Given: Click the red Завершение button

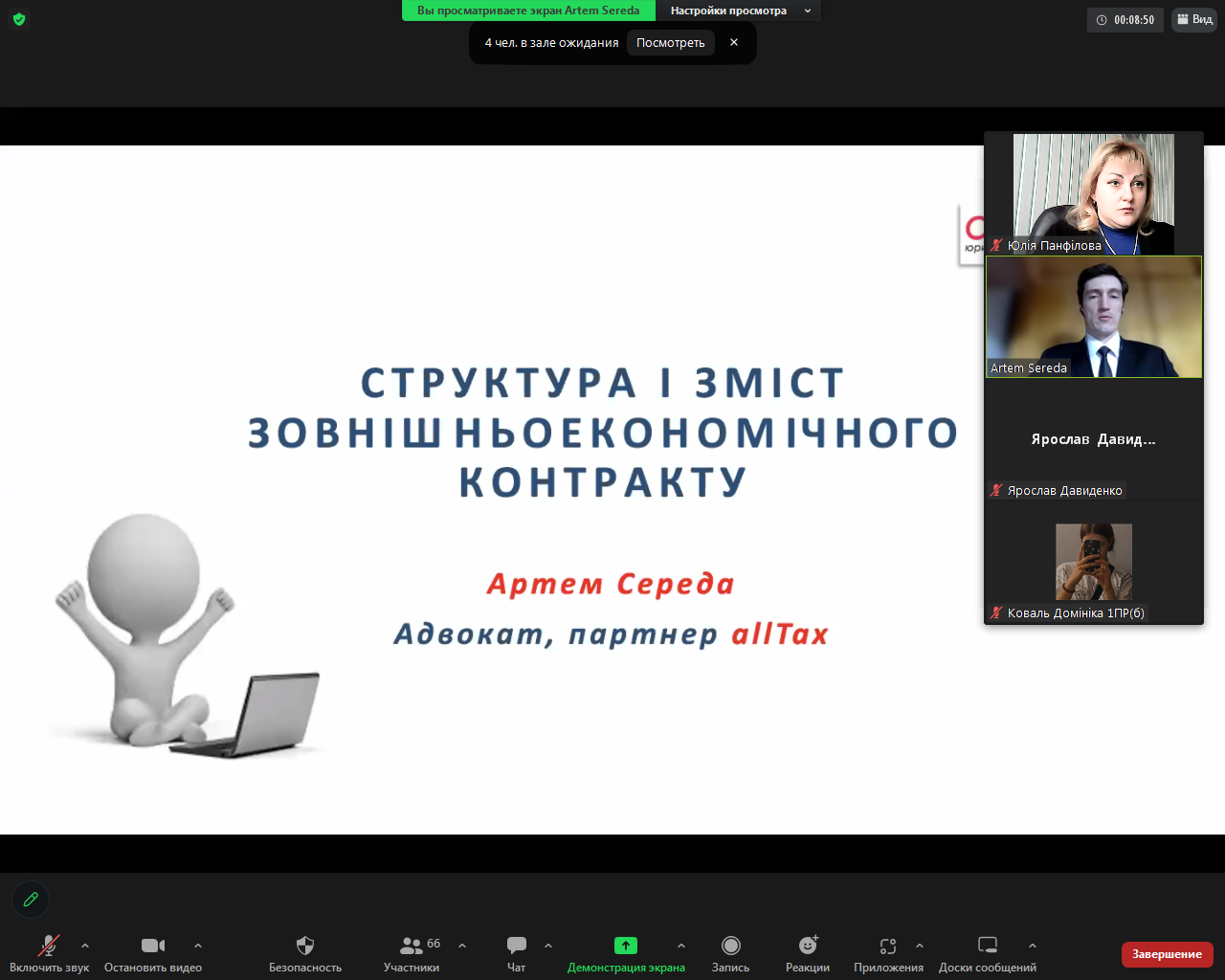Looking at the screenshot, I should click(1168, 954).
